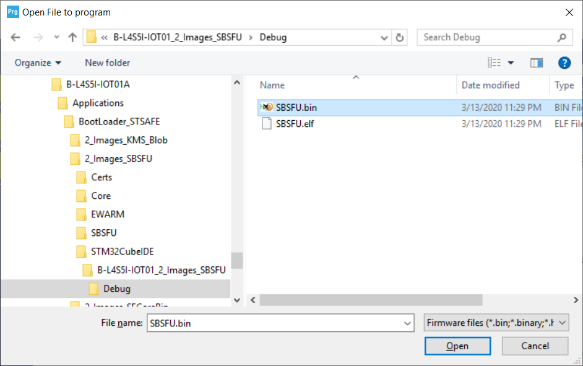Open the STM32CubeIDE folder
The image size is (583, 366).
[x=122, y=251]
